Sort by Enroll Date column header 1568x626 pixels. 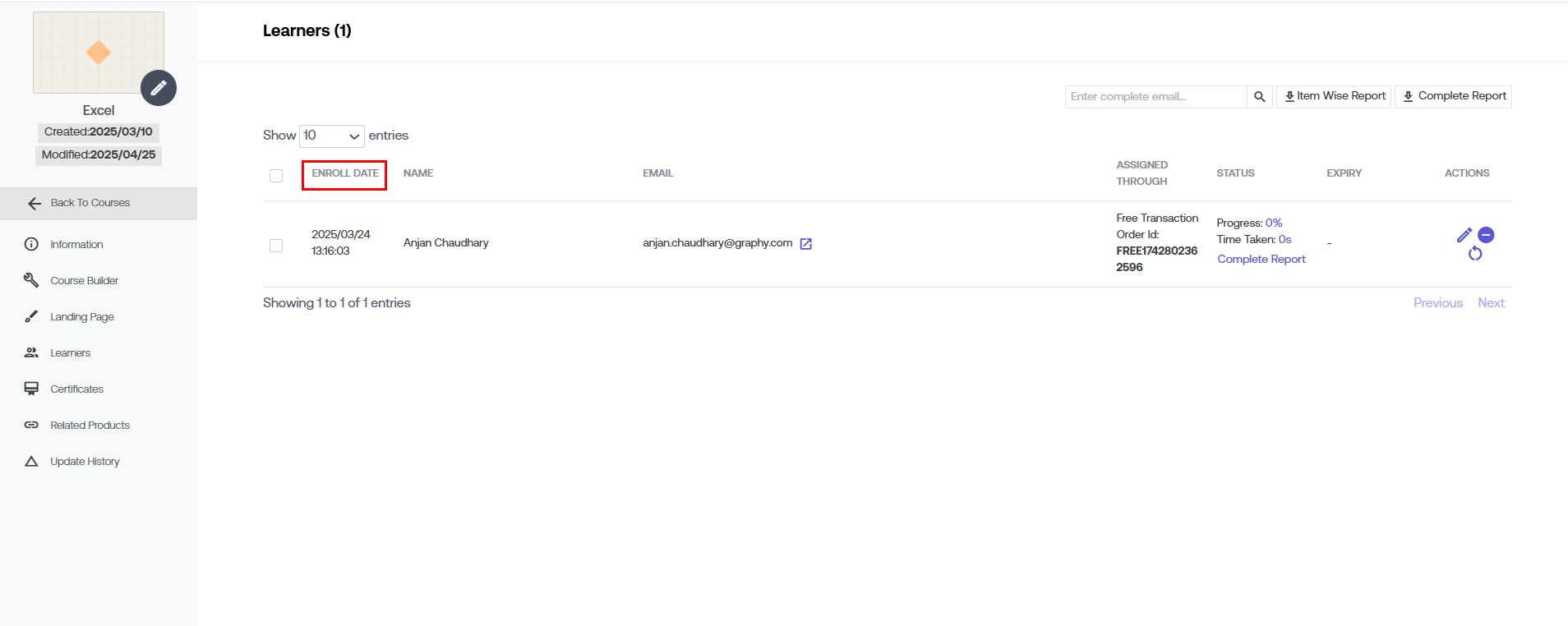click(x=344, y=173)
